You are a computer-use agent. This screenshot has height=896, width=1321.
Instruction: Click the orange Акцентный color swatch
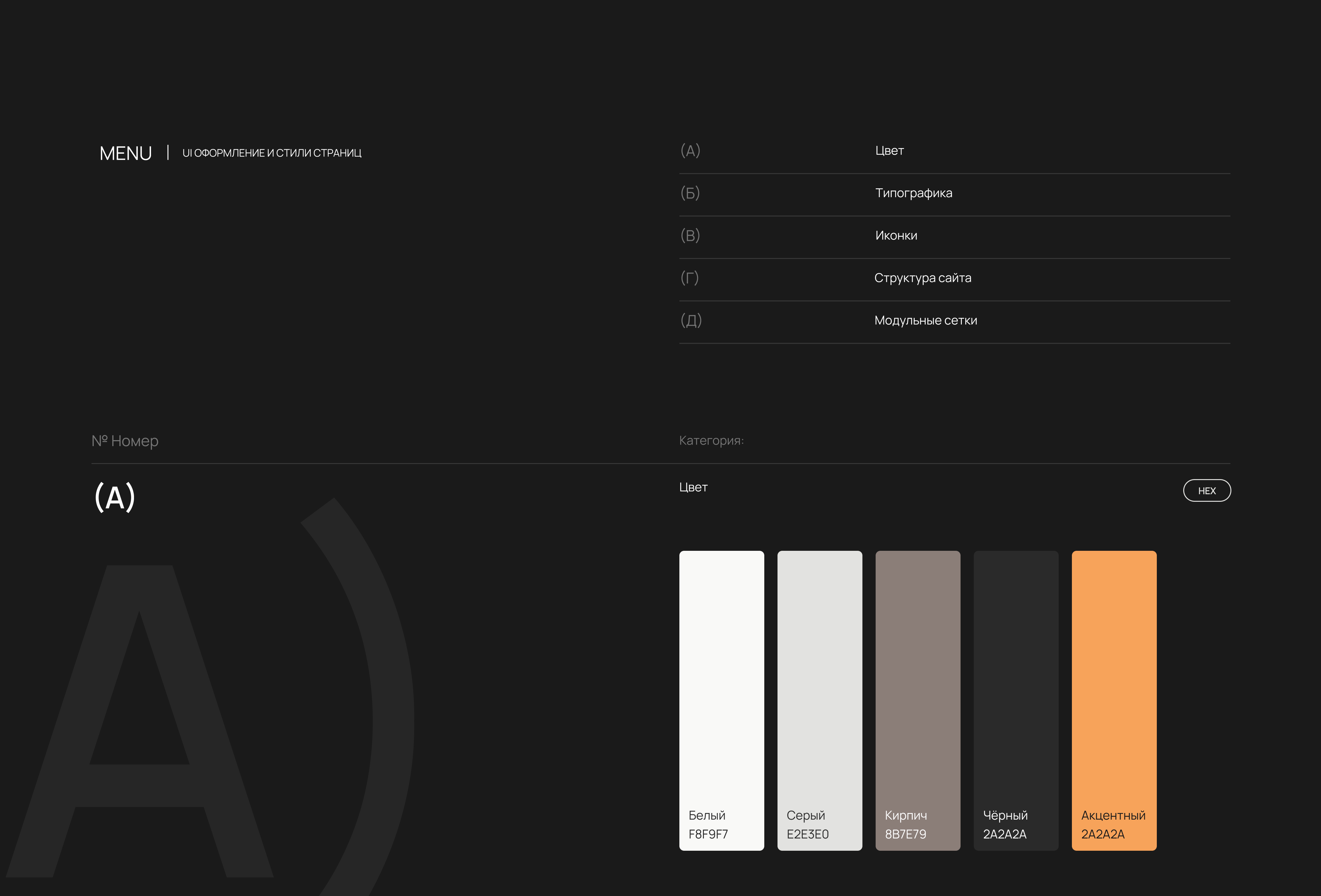[1113, 700]
